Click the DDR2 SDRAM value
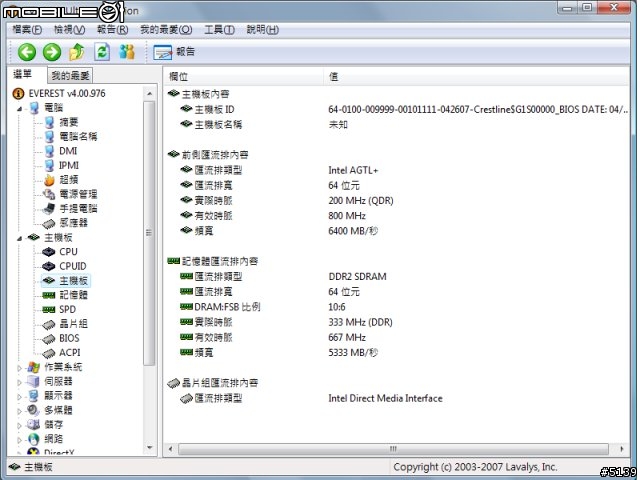The height and width of the screenshot is (480, 640). (357, 277)
